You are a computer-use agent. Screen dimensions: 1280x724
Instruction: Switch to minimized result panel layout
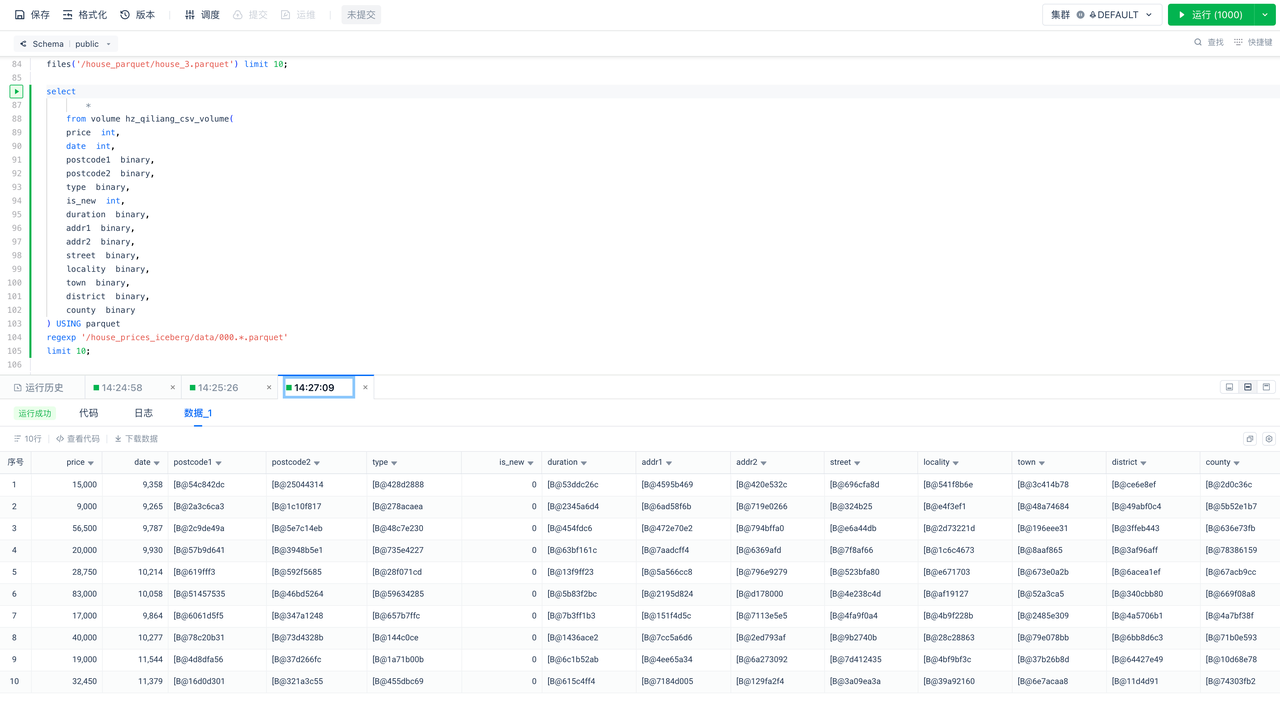1229,387
